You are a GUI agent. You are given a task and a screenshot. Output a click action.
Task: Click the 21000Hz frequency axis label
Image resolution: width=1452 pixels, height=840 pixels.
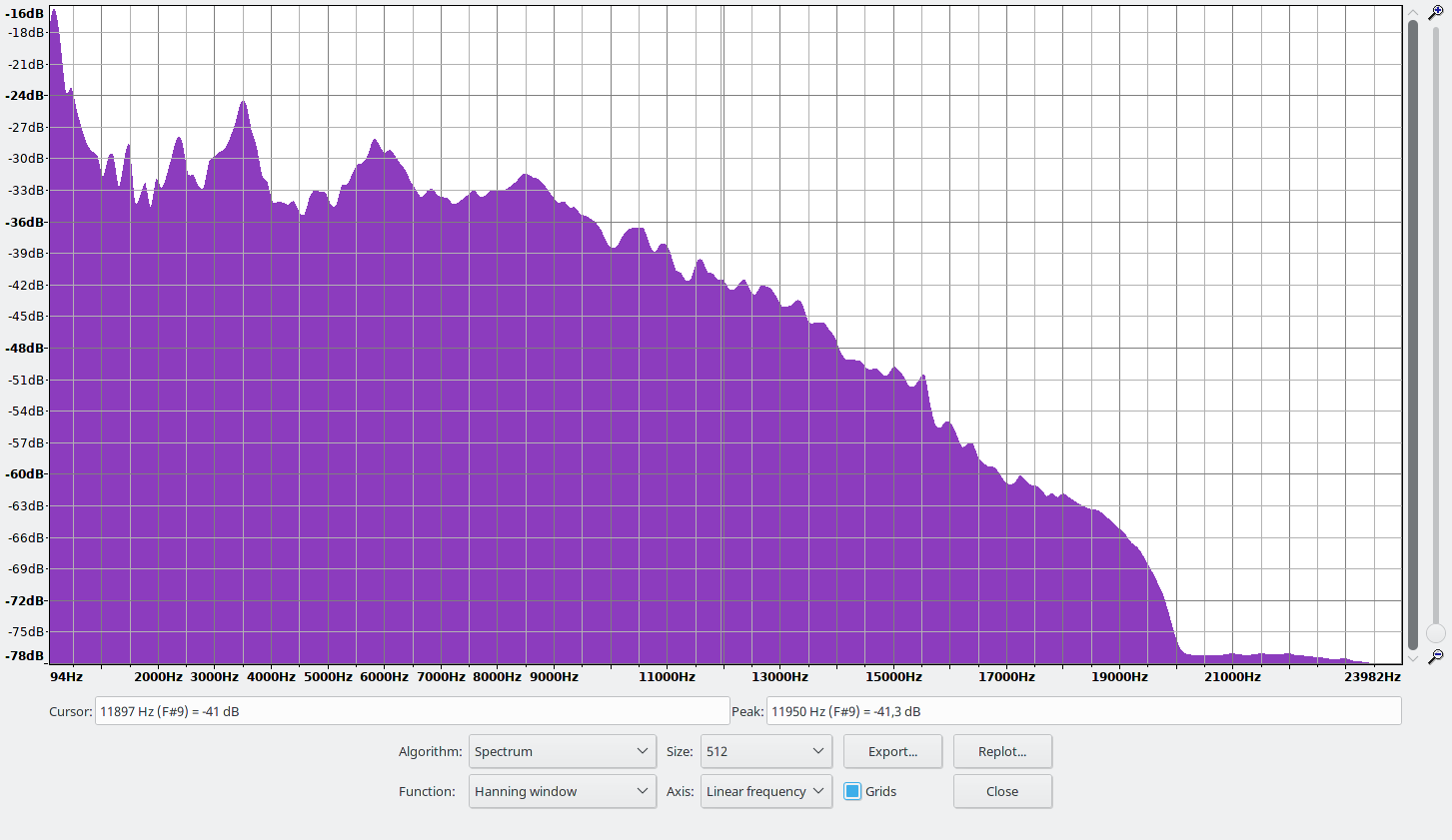(1232, 676)
